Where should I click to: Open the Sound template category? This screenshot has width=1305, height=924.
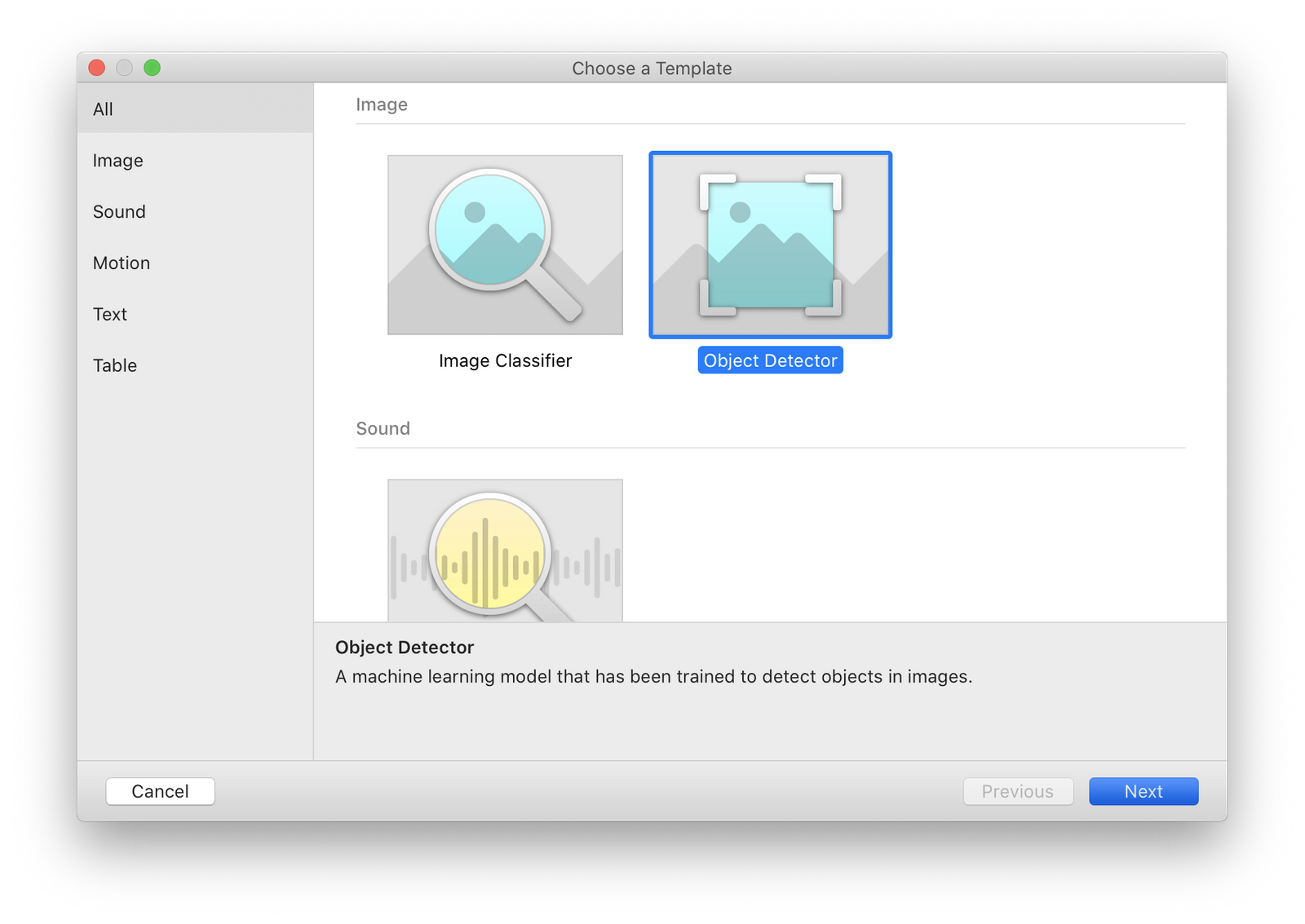point(119,211)
